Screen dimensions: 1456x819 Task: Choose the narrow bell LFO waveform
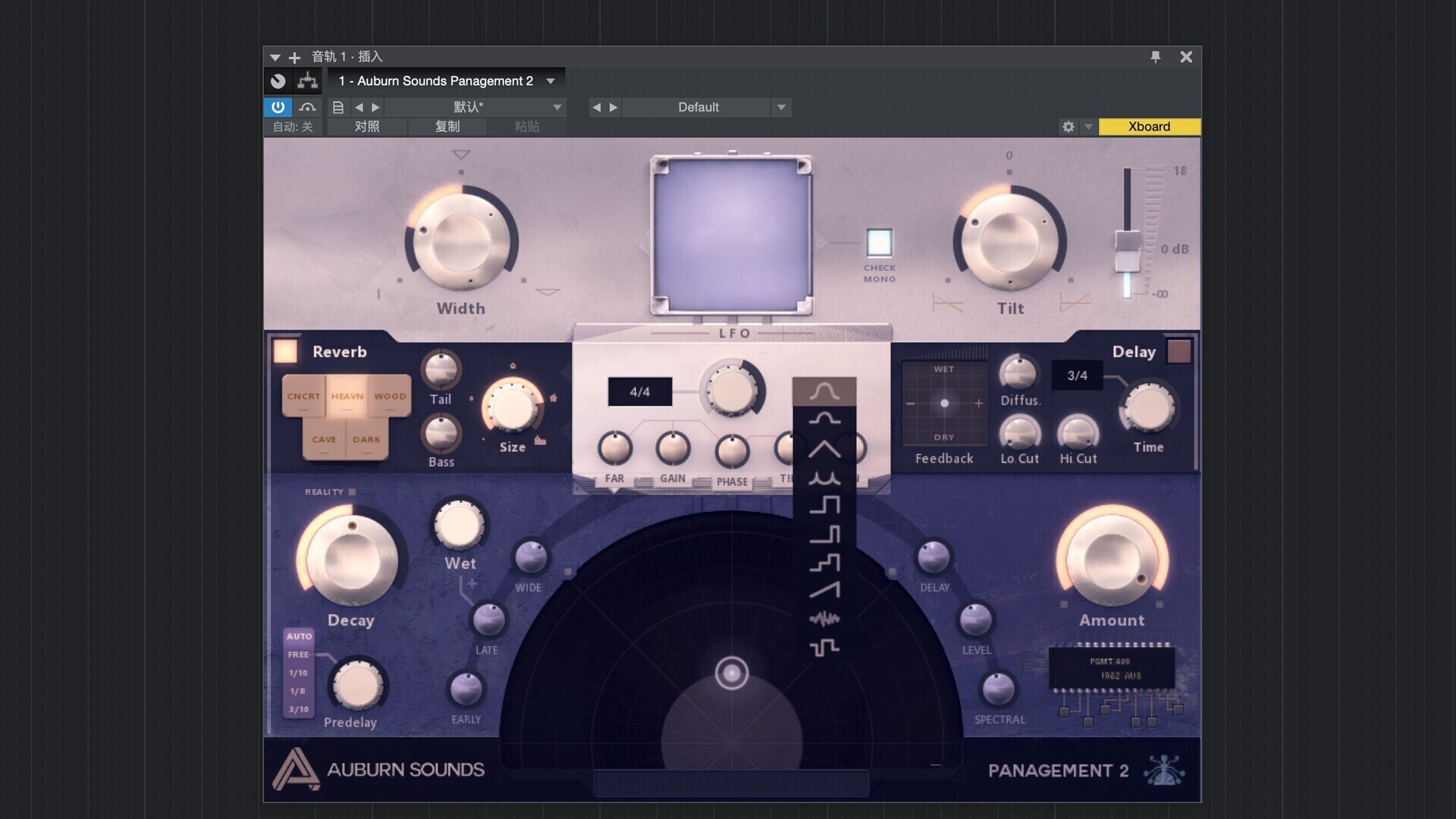824,419
